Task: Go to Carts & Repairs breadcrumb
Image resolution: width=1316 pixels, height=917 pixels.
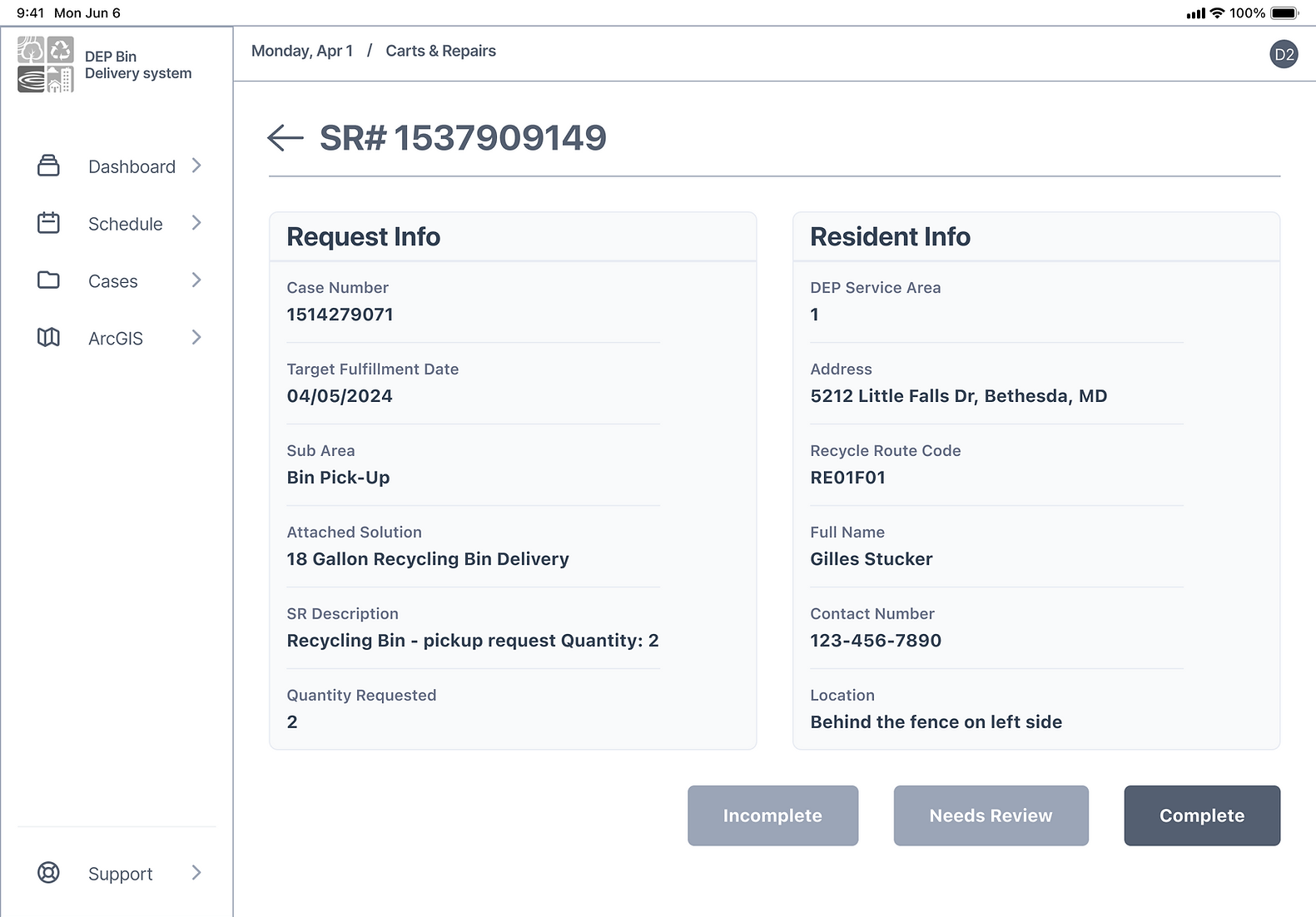Action: click(x=440, y=51)
